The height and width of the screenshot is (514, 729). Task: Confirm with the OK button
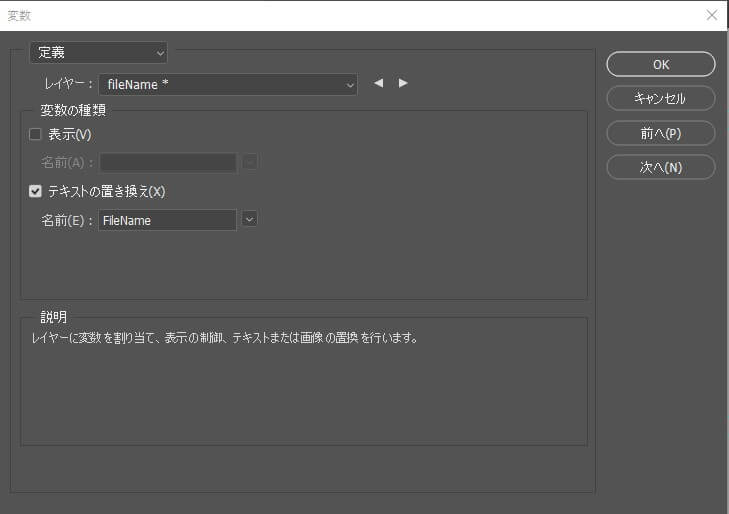pos(661,64)
